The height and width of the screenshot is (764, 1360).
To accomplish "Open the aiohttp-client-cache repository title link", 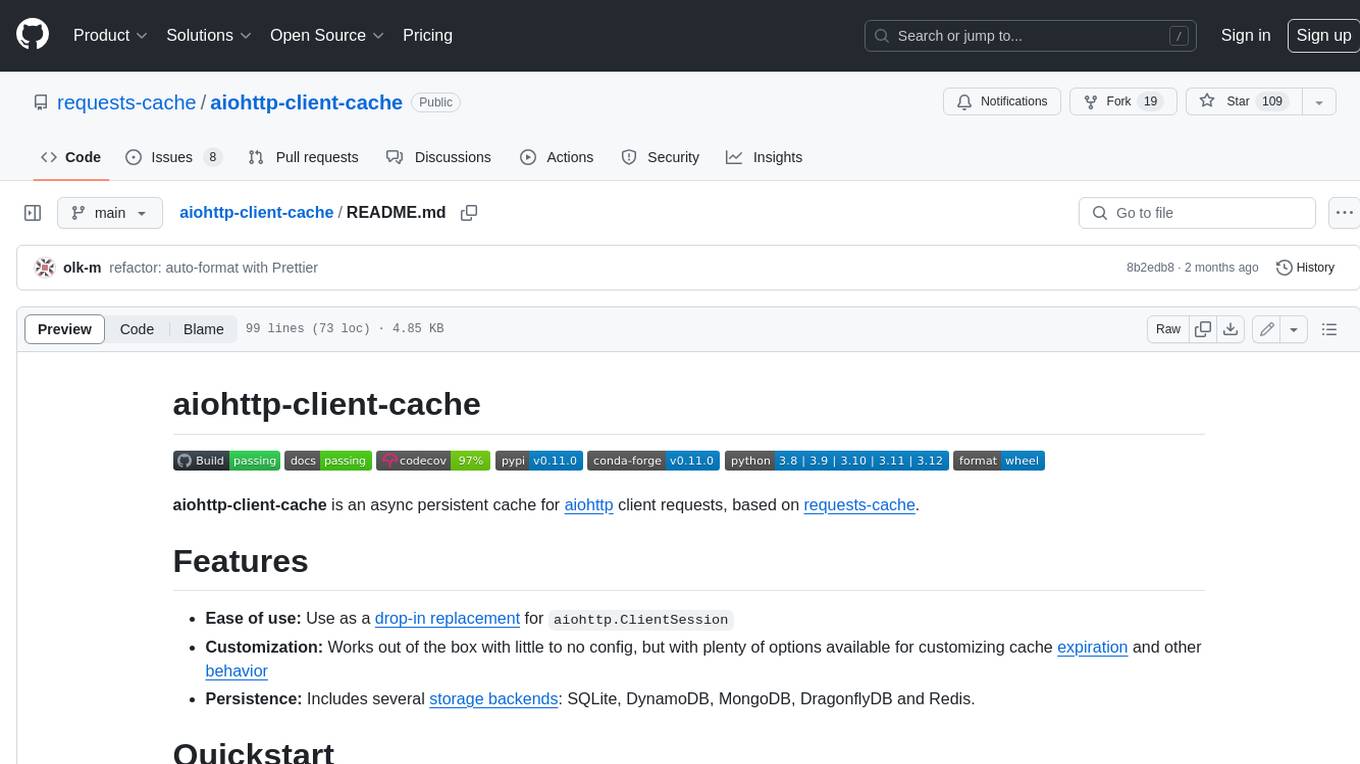I will [306, 102].
